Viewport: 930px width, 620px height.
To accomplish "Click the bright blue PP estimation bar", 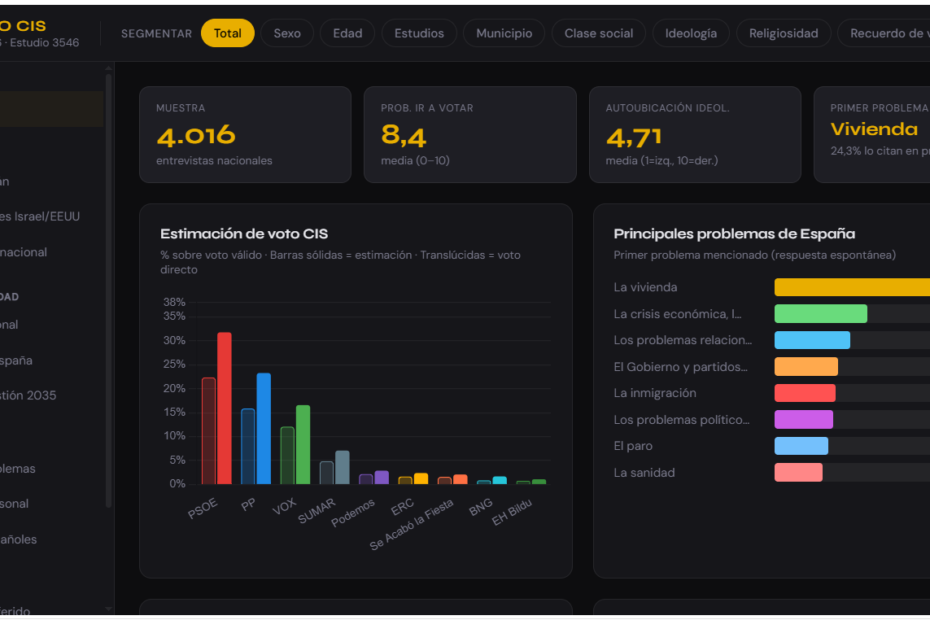I will click(264, 428).
